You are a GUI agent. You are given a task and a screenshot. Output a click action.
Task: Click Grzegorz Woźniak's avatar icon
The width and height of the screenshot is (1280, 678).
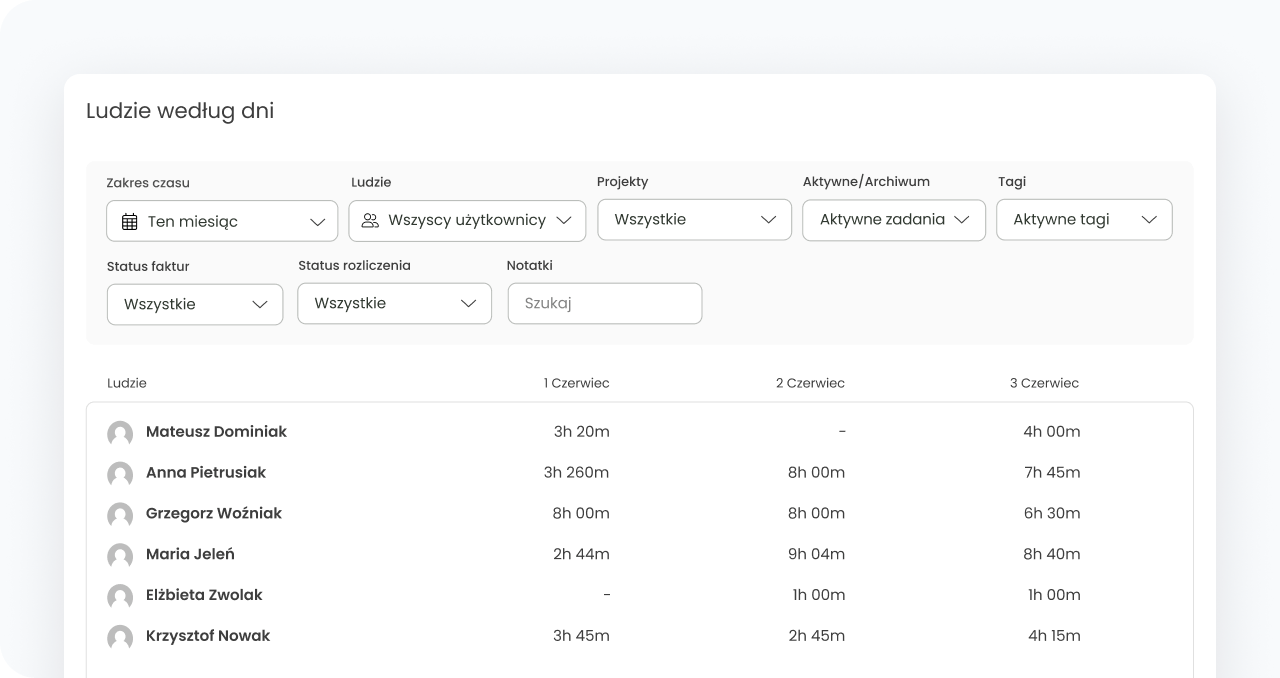point(120,514)
